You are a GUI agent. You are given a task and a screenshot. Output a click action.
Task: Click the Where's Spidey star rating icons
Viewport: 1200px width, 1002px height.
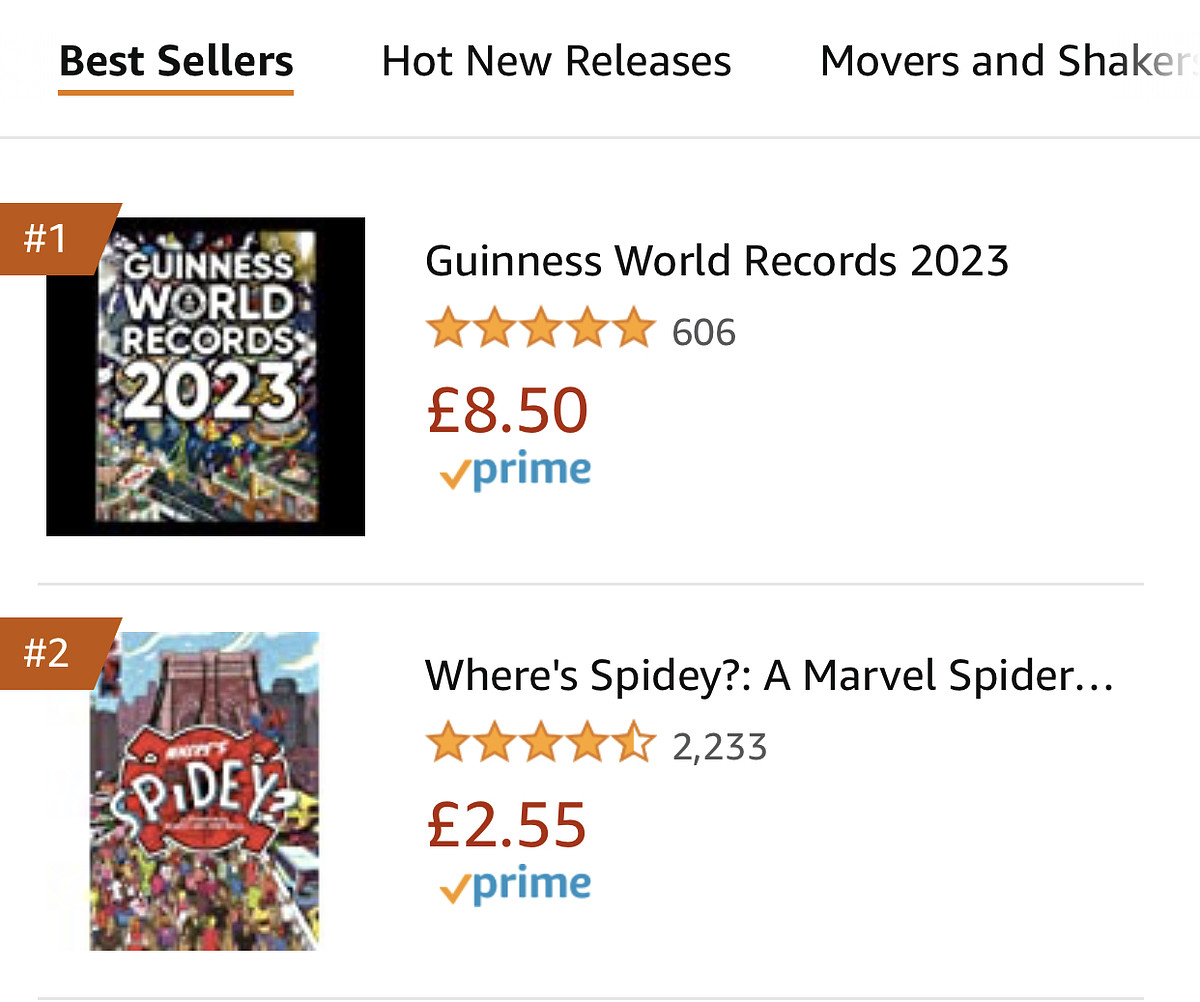(540, 745)
